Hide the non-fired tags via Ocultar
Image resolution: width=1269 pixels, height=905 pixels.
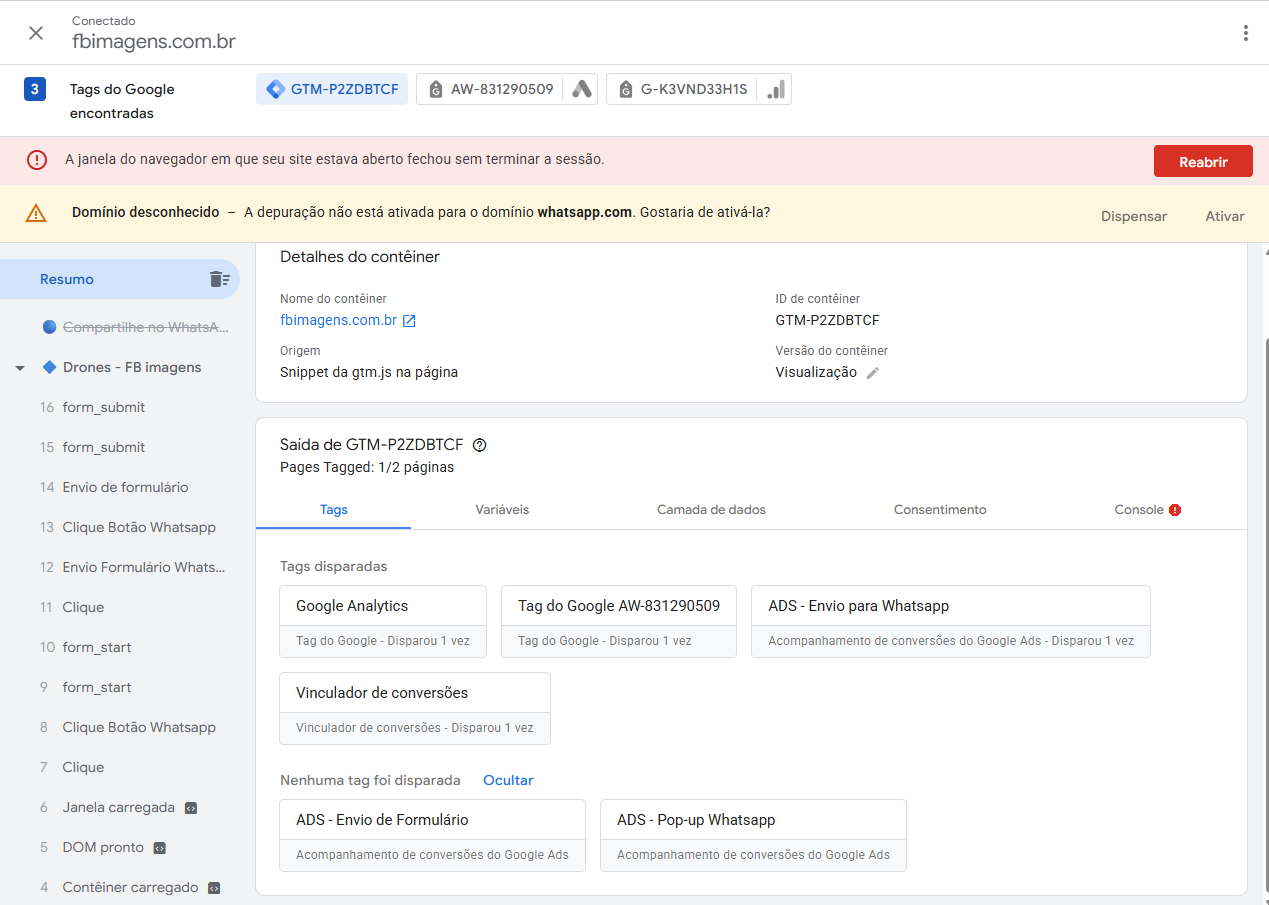pos(508,780)
